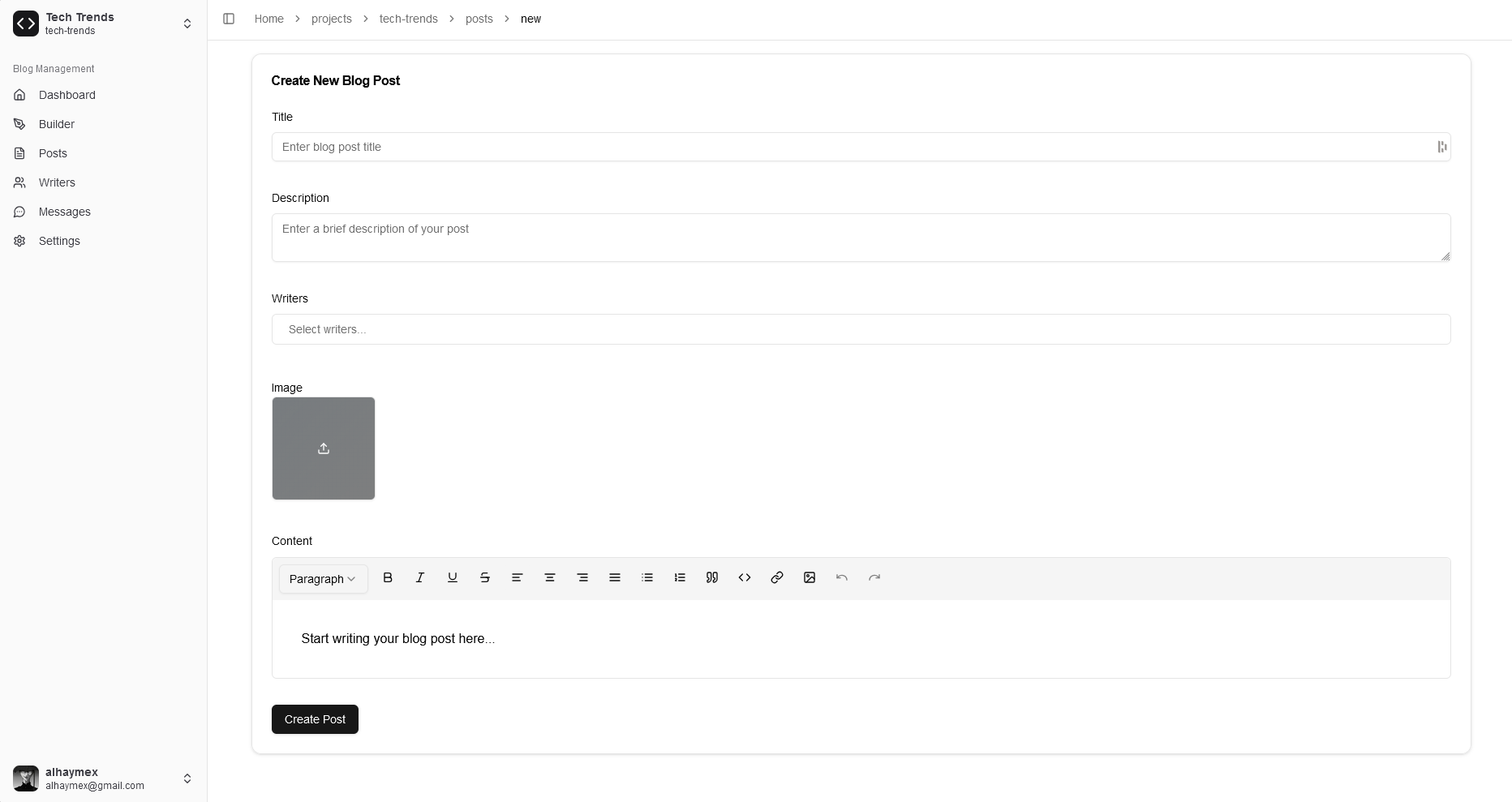The width and height of the screenshot is (1512, 802).
Task: Align text right
Action: click(x=582, y=577)
